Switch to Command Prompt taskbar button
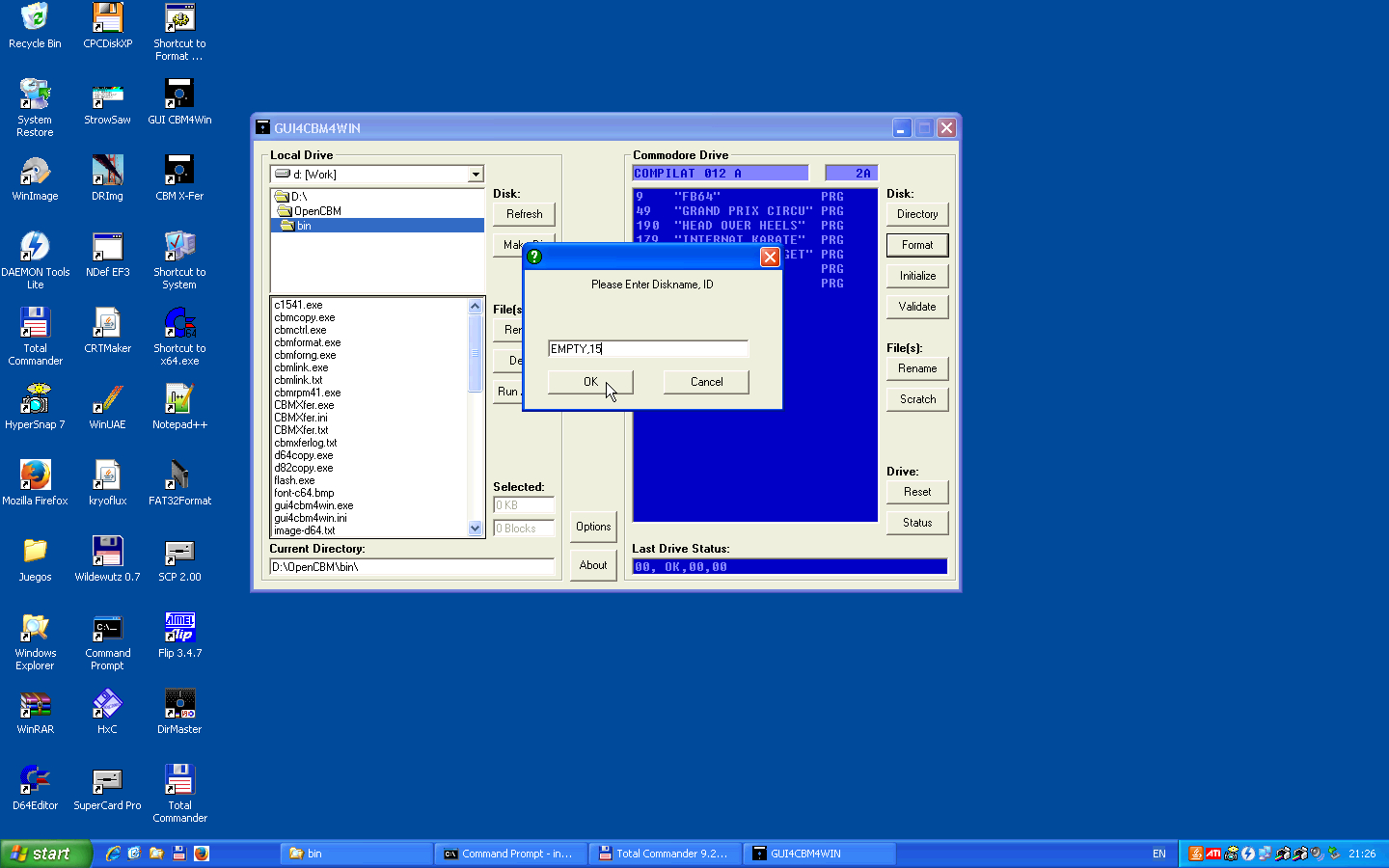Screen dimensions: 1389x868 (510, 854)
